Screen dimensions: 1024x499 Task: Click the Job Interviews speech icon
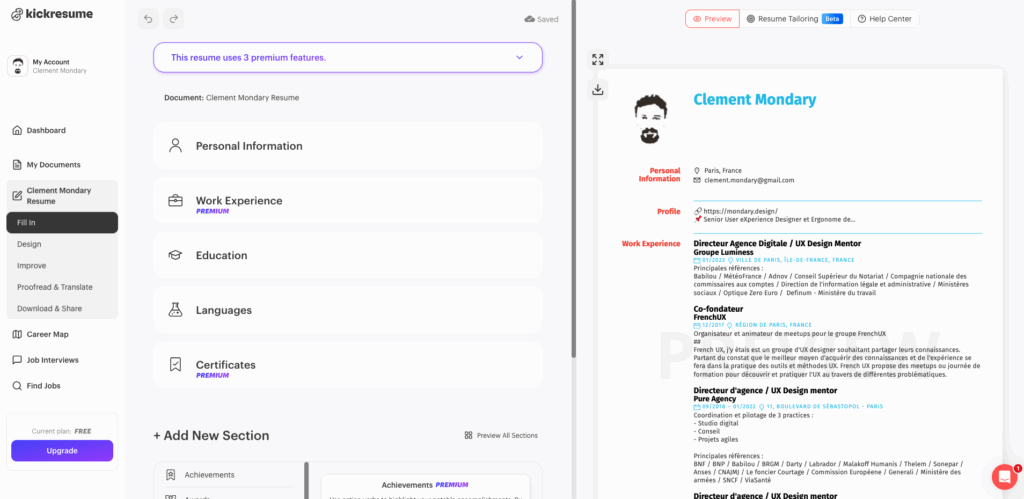click(17, 360)
